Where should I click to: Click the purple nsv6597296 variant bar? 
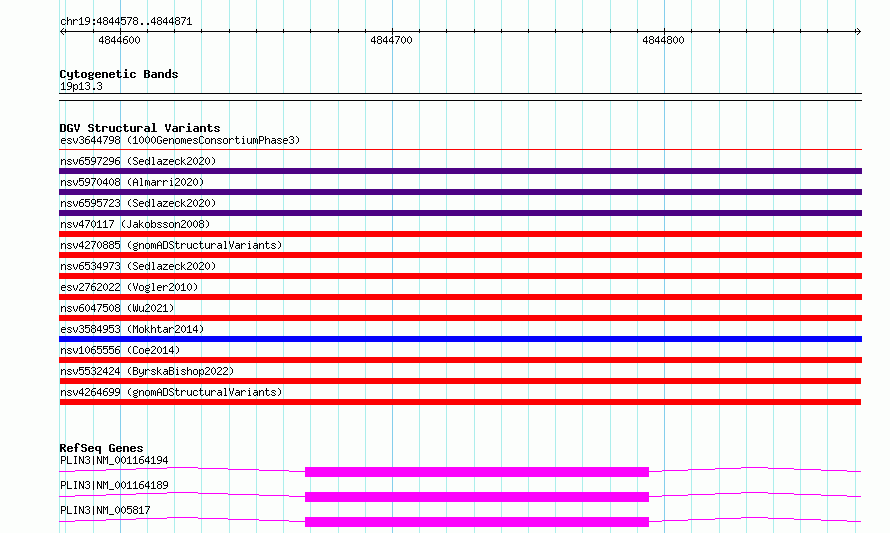[460, 171]
